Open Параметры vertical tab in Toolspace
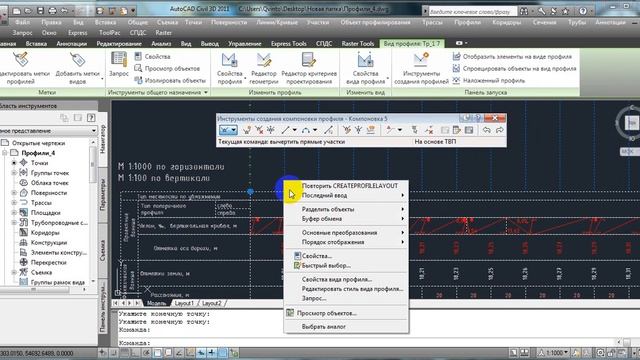Viewport: 640px width, 360px height. click(x=103, y=195)
